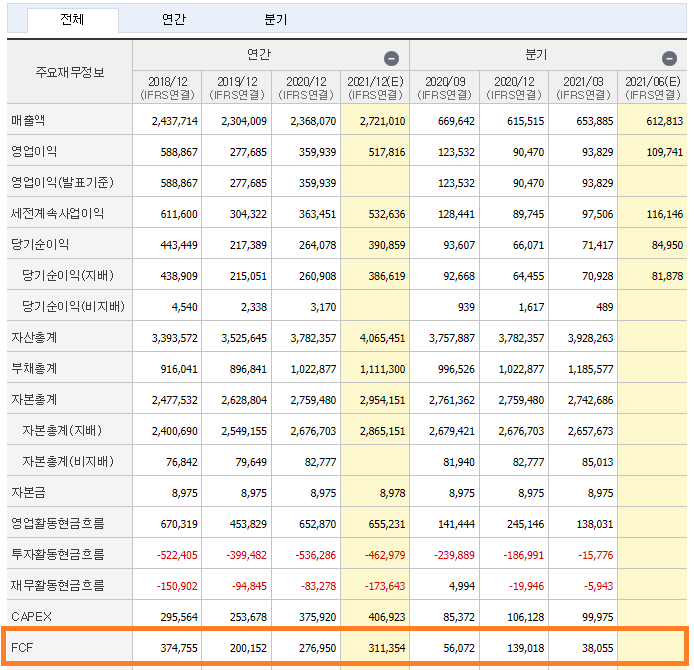Select the 당기순이익(지배) row label
The image size is (694, 670).
pyautogui.click(x=68, y=275)
